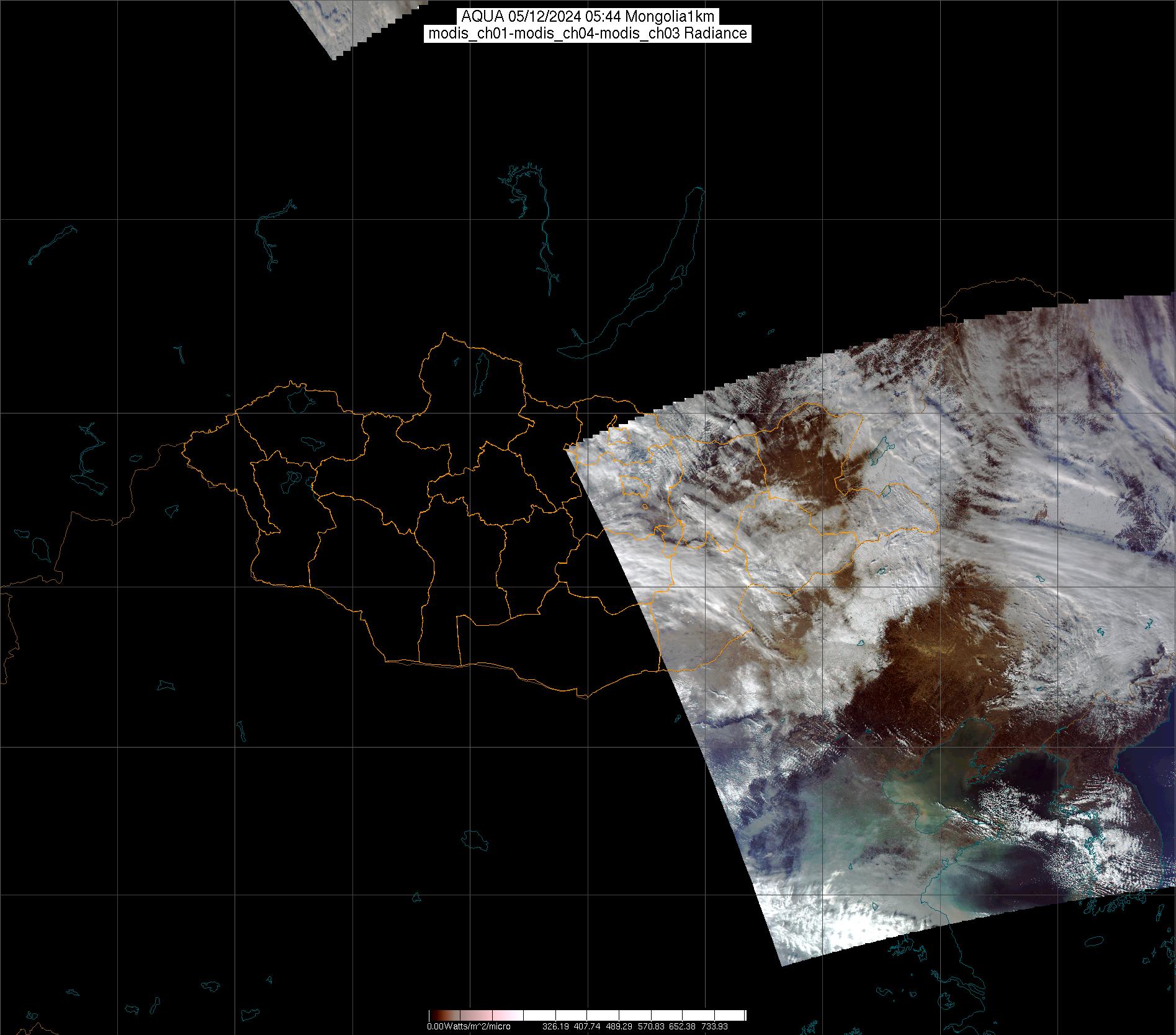Image resolution: width=1176 pixels, height=1035 pixels.
Task: Click the 570.83 legend value
Action: 651,1026
